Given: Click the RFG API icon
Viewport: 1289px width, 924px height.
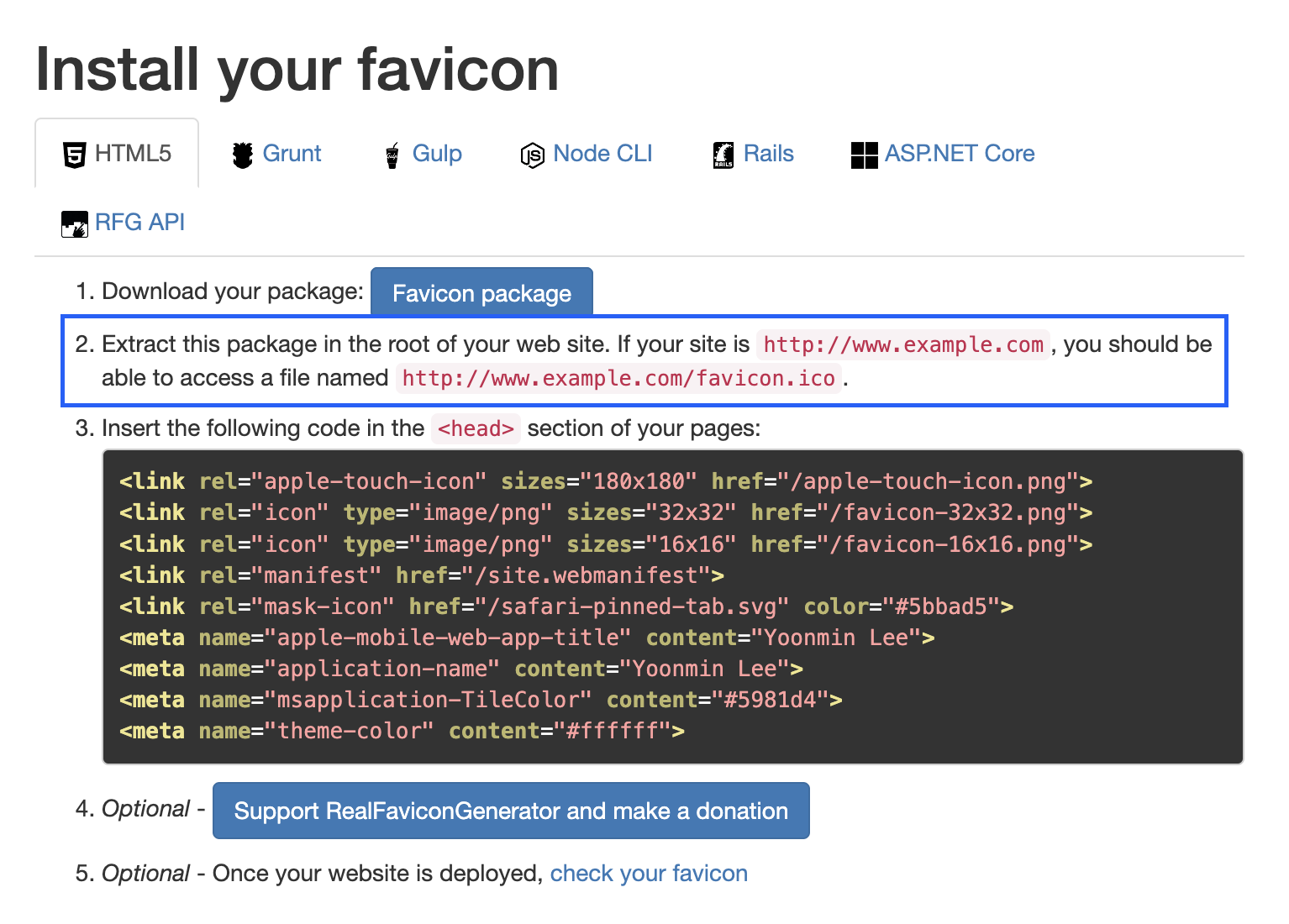Looking at the screenshot, I should pos(75,224).
